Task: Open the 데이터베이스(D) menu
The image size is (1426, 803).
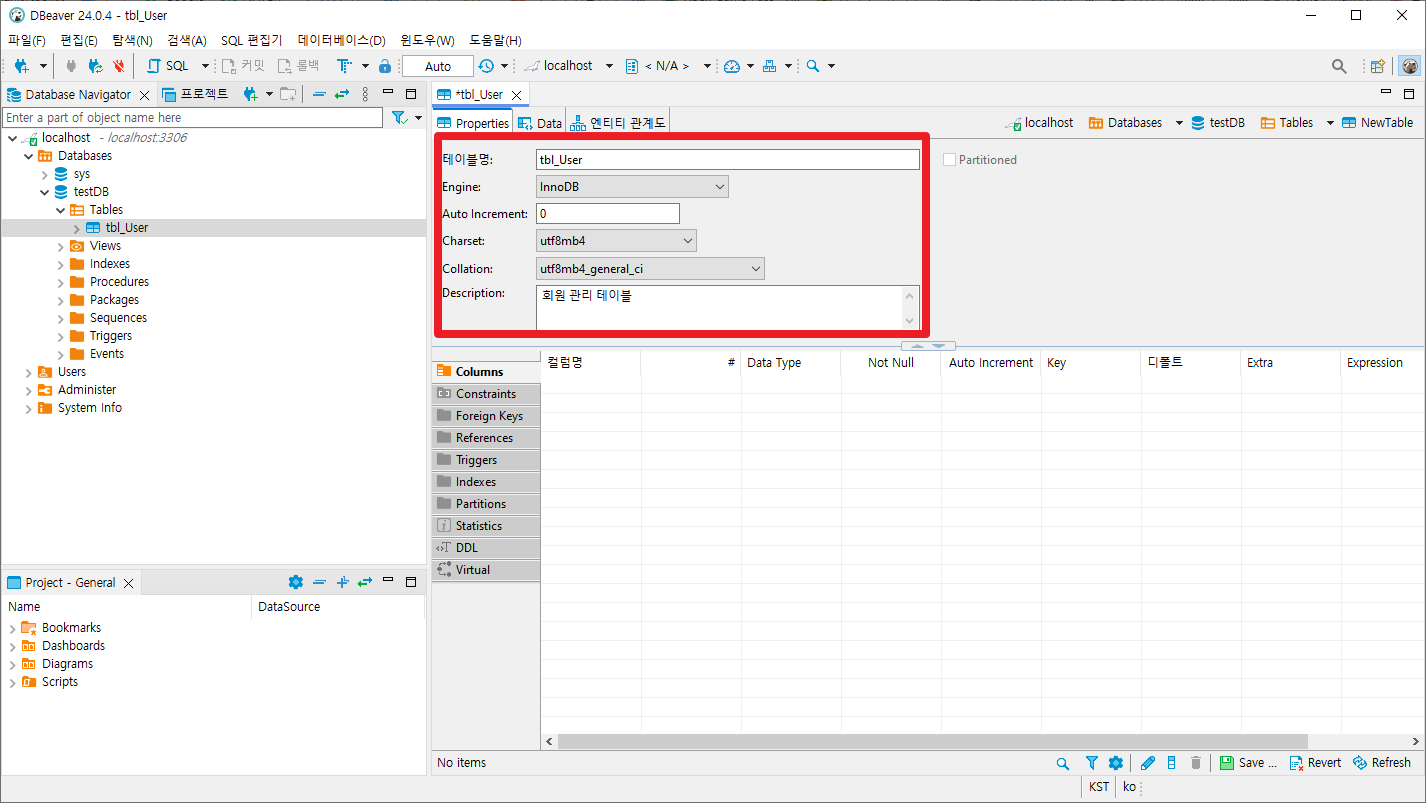Action: click(x=341, y=41)
